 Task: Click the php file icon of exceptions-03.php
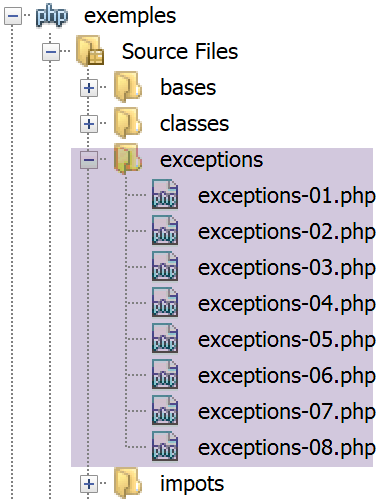click(165, 266)
